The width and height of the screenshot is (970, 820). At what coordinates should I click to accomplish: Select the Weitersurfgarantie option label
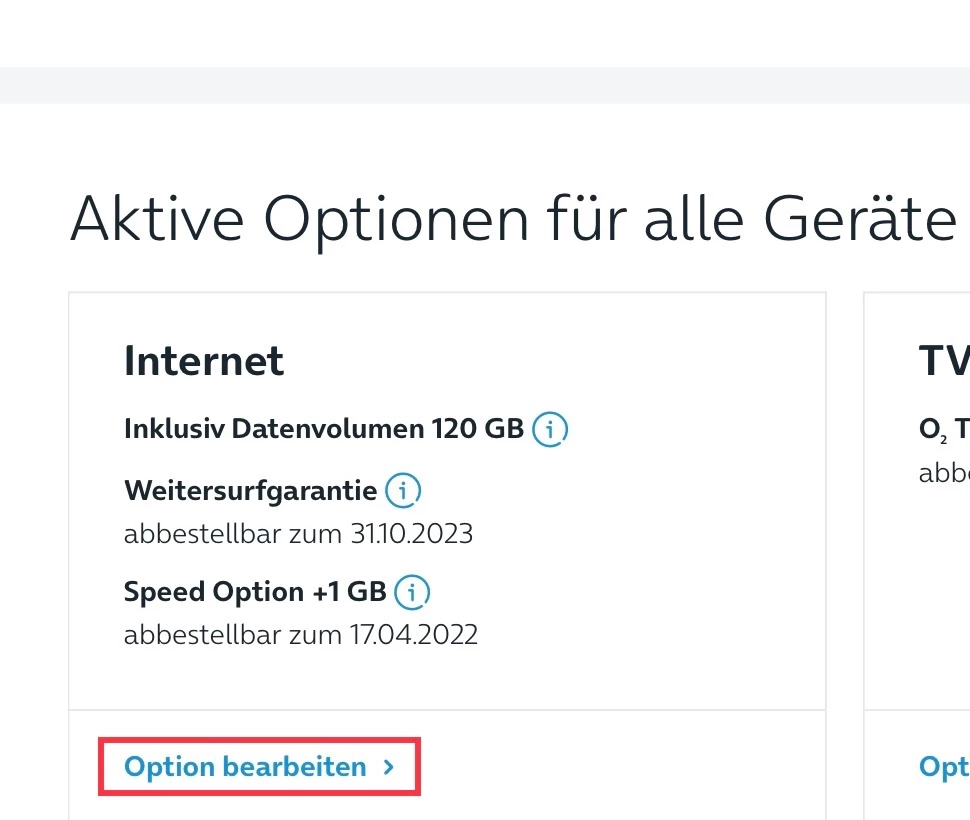coord(251,491)
